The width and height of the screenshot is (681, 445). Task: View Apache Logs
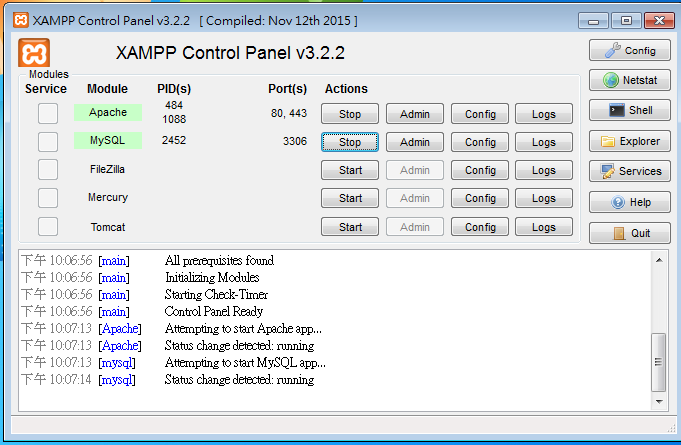(x=544, y=114)
